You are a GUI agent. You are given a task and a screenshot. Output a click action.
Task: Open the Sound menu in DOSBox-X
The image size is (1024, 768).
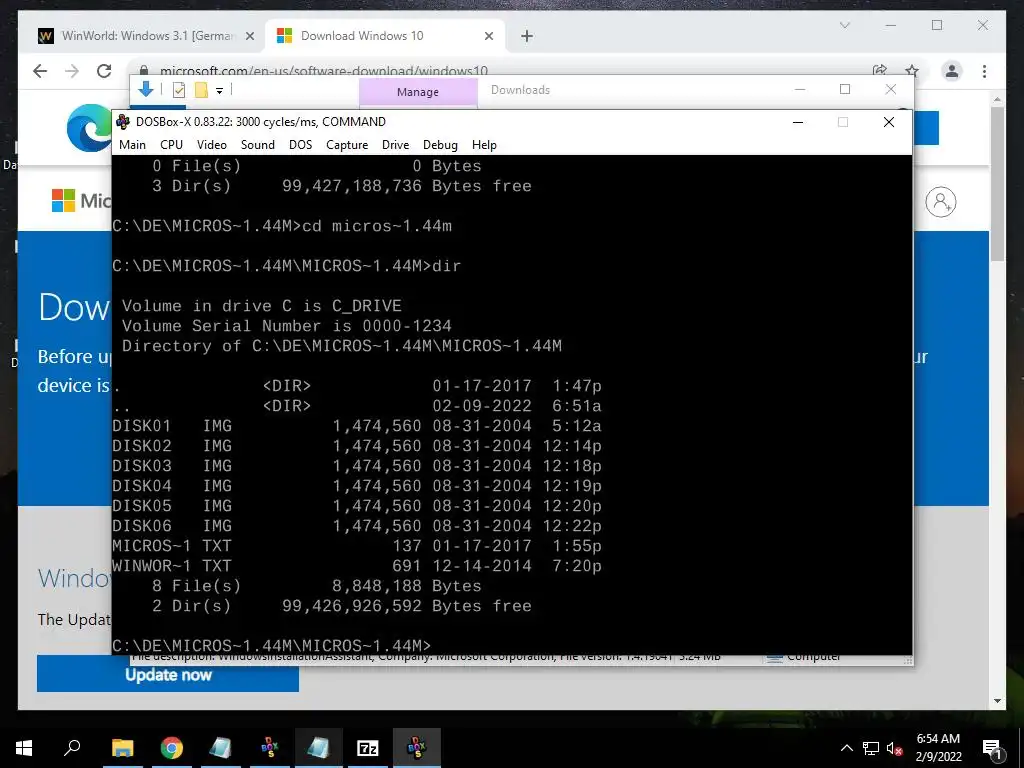pos(257,145)
